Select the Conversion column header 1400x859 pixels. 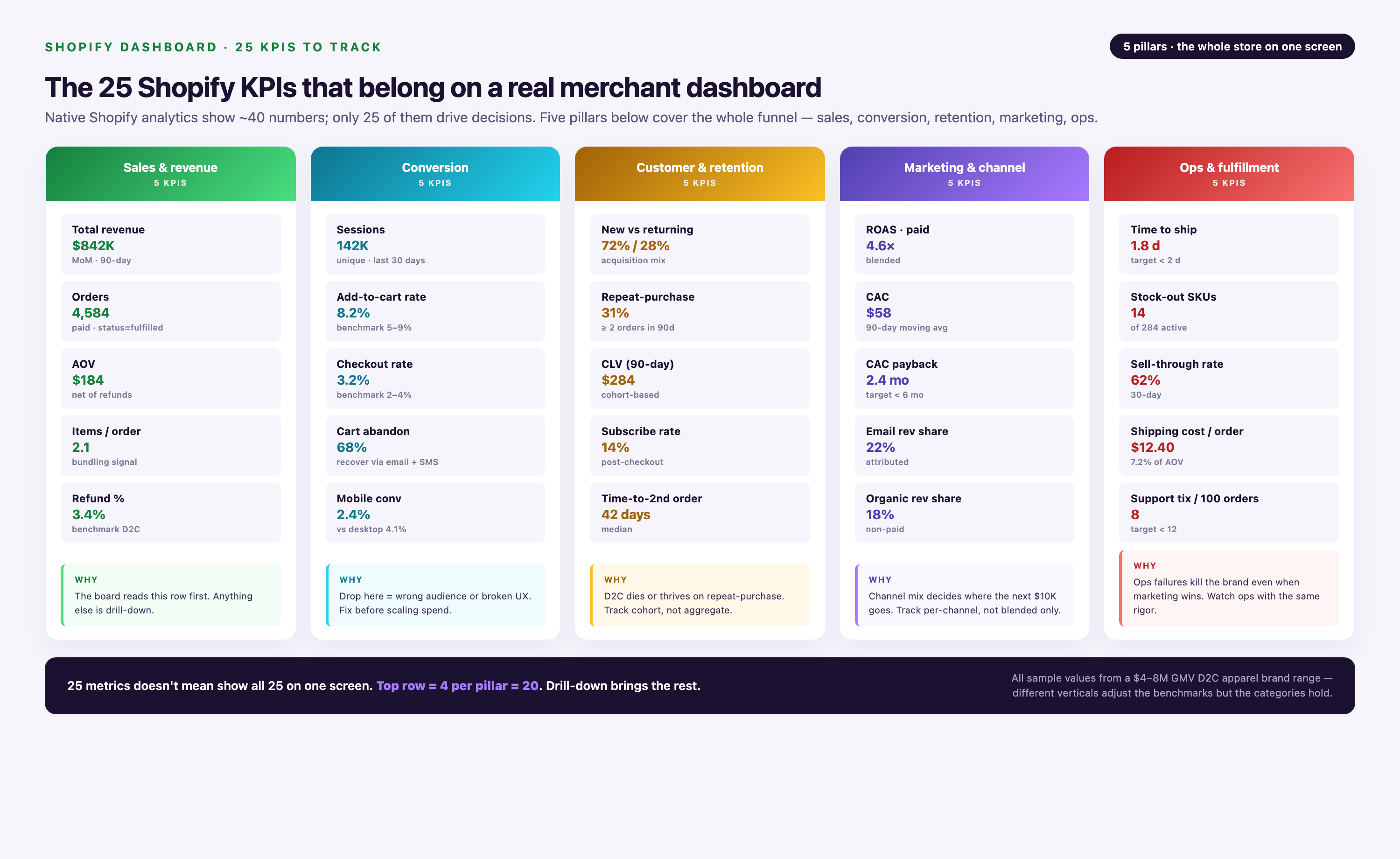click(x=435, y=173)
